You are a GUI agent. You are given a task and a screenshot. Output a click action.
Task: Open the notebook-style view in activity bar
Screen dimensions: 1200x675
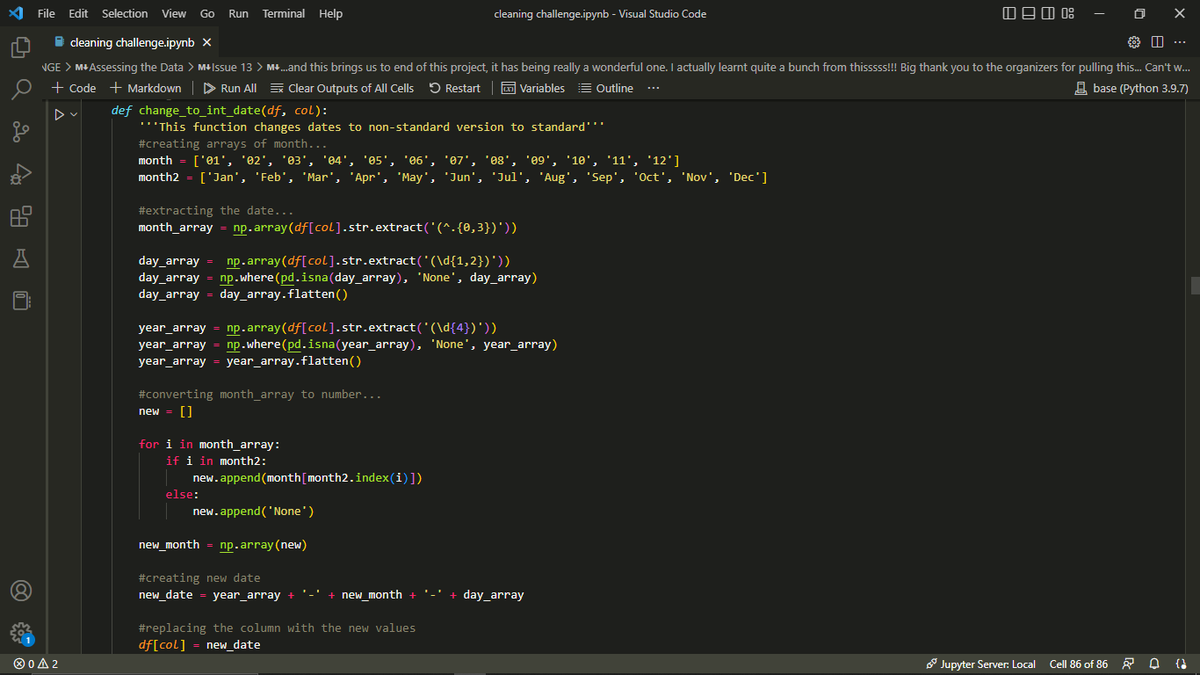click(x=21, y=300)
